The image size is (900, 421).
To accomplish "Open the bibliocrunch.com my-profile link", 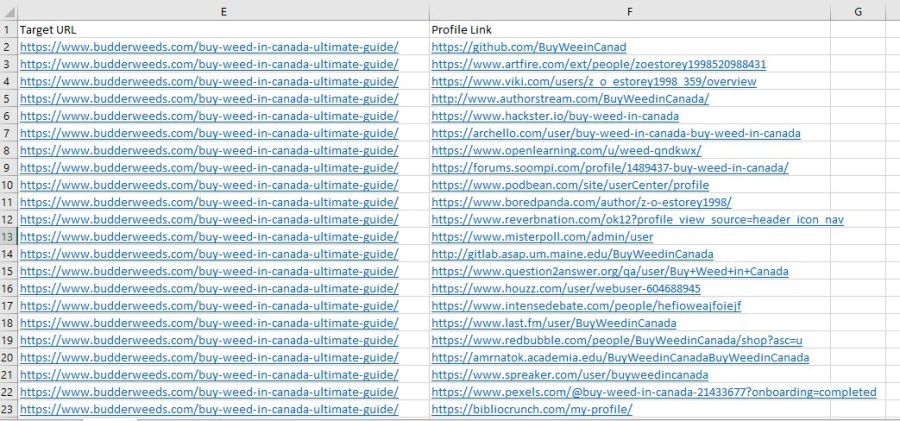I will tap(532, 409).
